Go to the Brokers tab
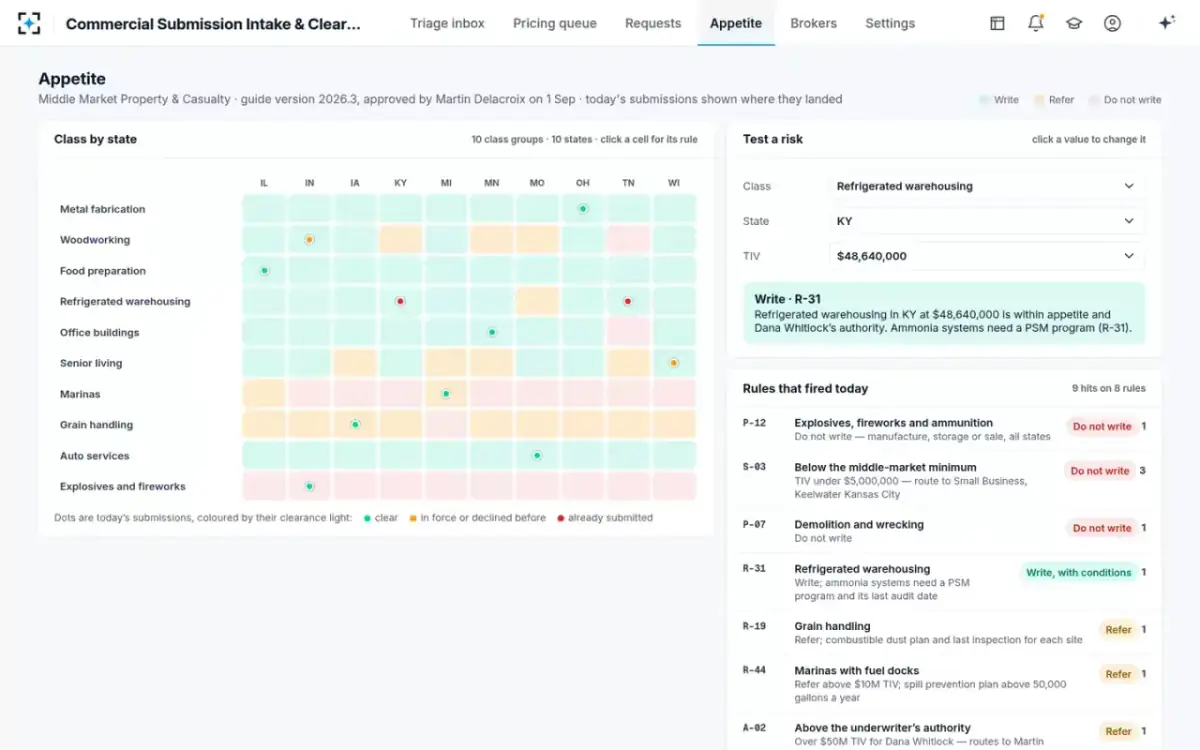The width and height of the screenshot is (1200, 750). click(x=813, y=23)
